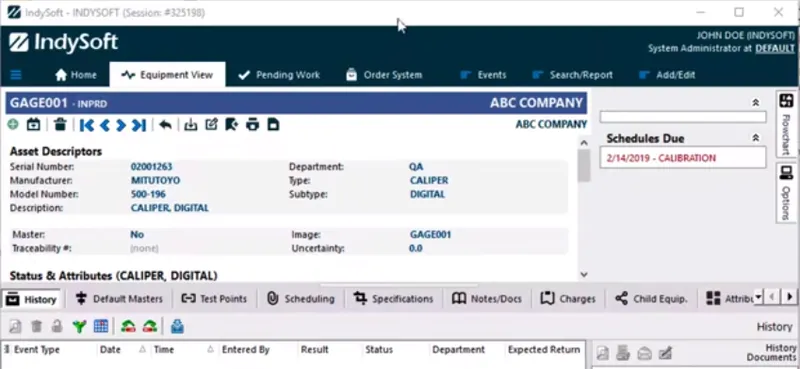Click the blue grid table icon in History toolbar
The image size is (800, 369).
[x=101, y=326]
